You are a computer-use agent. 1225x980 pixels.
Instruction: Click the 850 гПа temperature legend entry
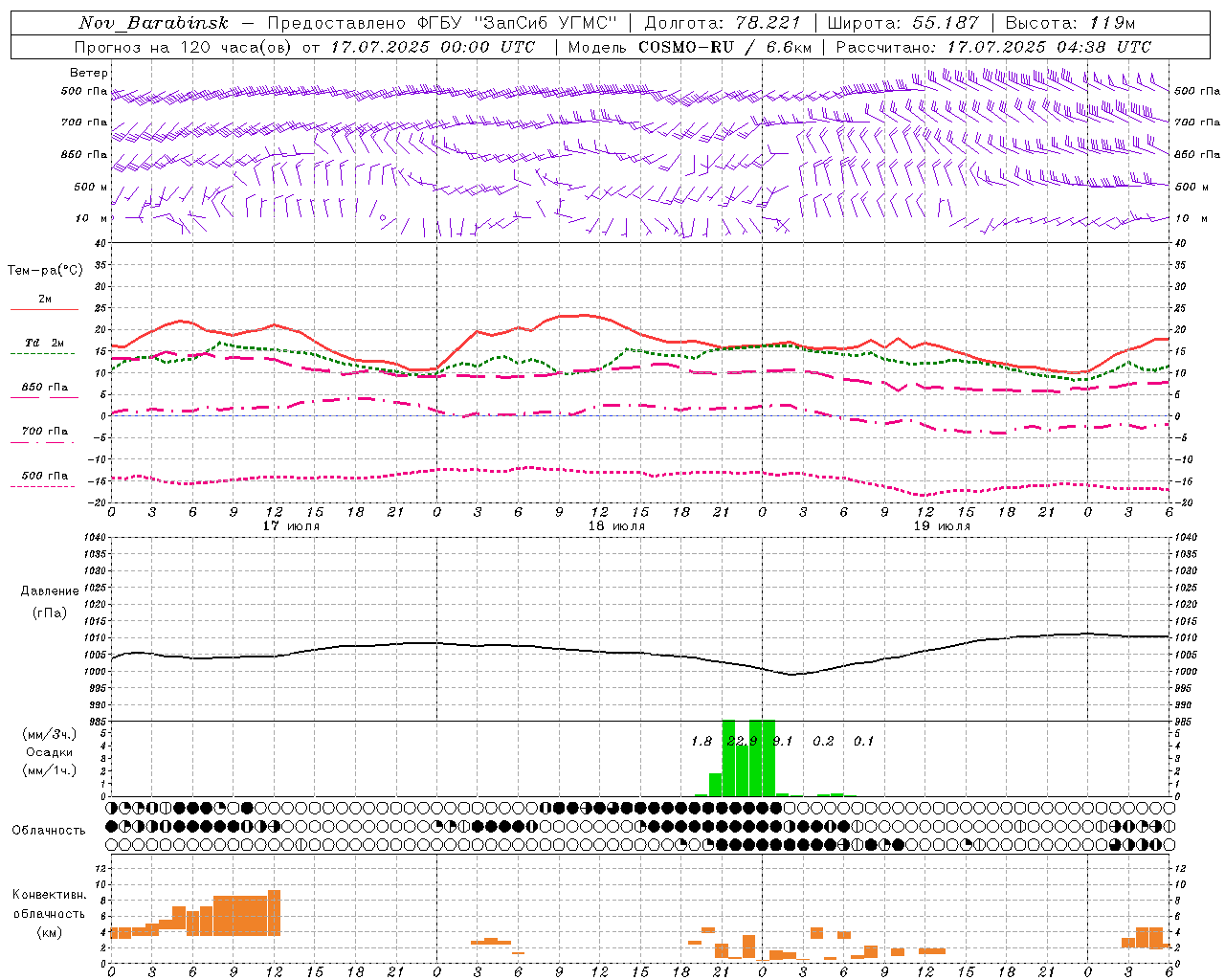(45, 388)
